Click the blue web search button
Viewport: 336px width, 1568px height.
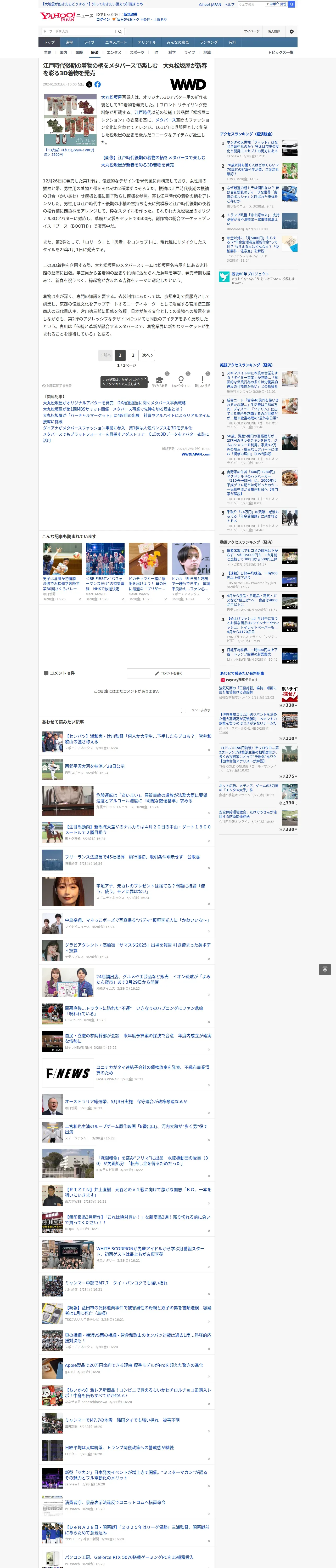(x=292, y=4)
